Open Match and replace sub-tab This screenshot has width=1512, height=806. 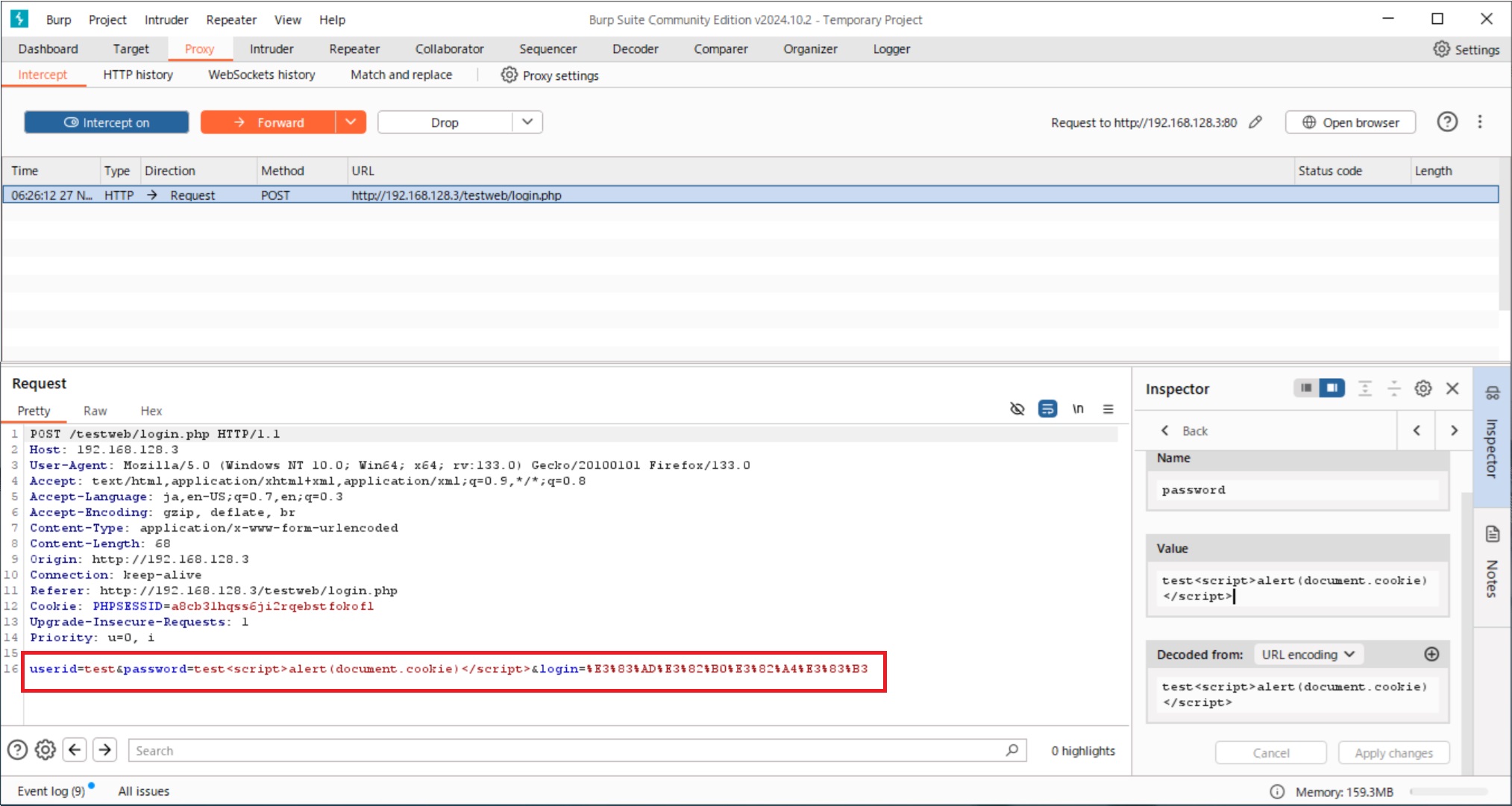pyautogui.click(x=401, y=75)
